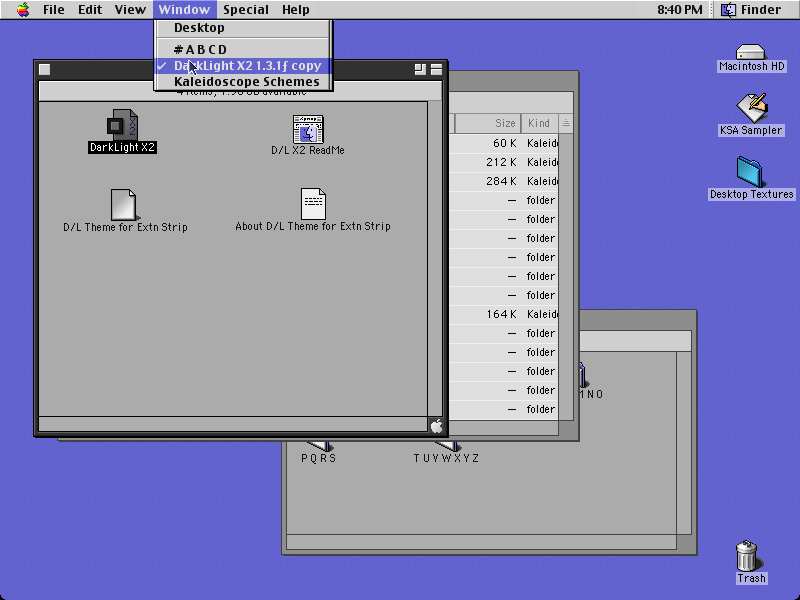The height and width of the screenshot is (600, 800).
Task: Click the collapse box of the front window
Action: pyautogui.click(x=436, y=69)
